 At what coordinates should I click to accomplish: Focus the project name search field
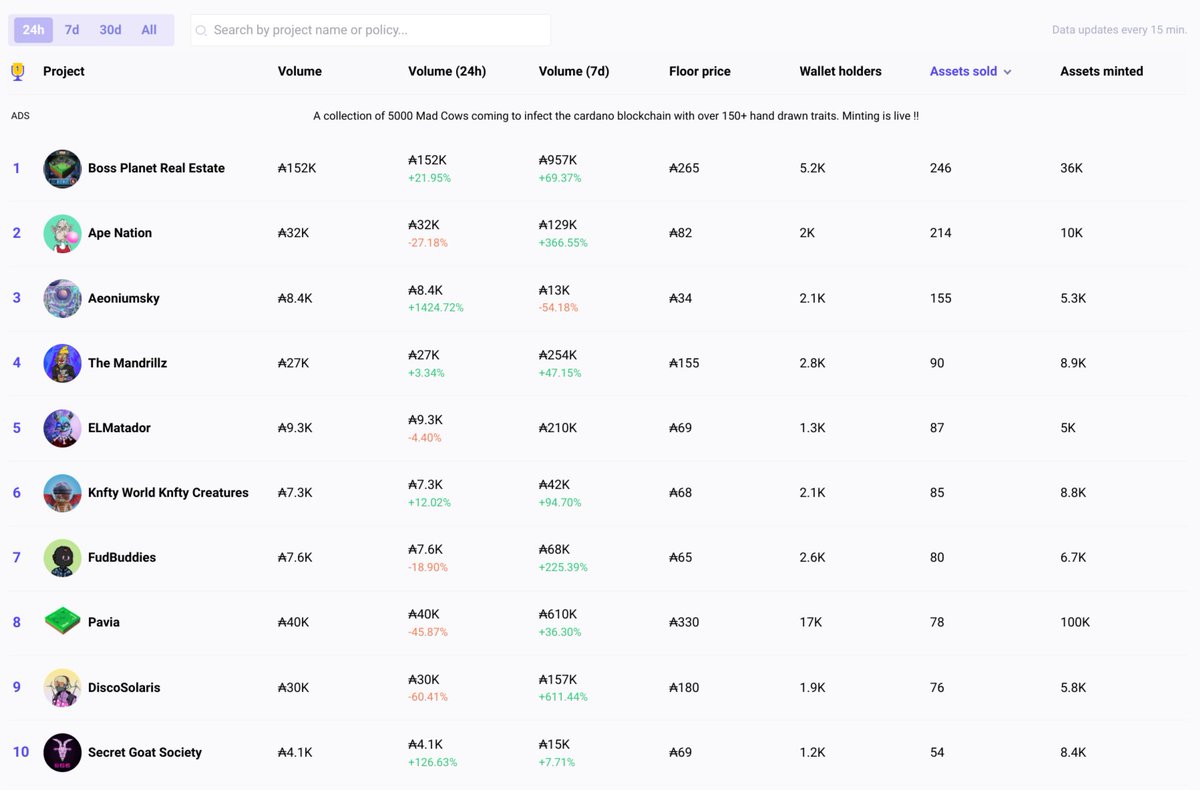pos(370,30)
